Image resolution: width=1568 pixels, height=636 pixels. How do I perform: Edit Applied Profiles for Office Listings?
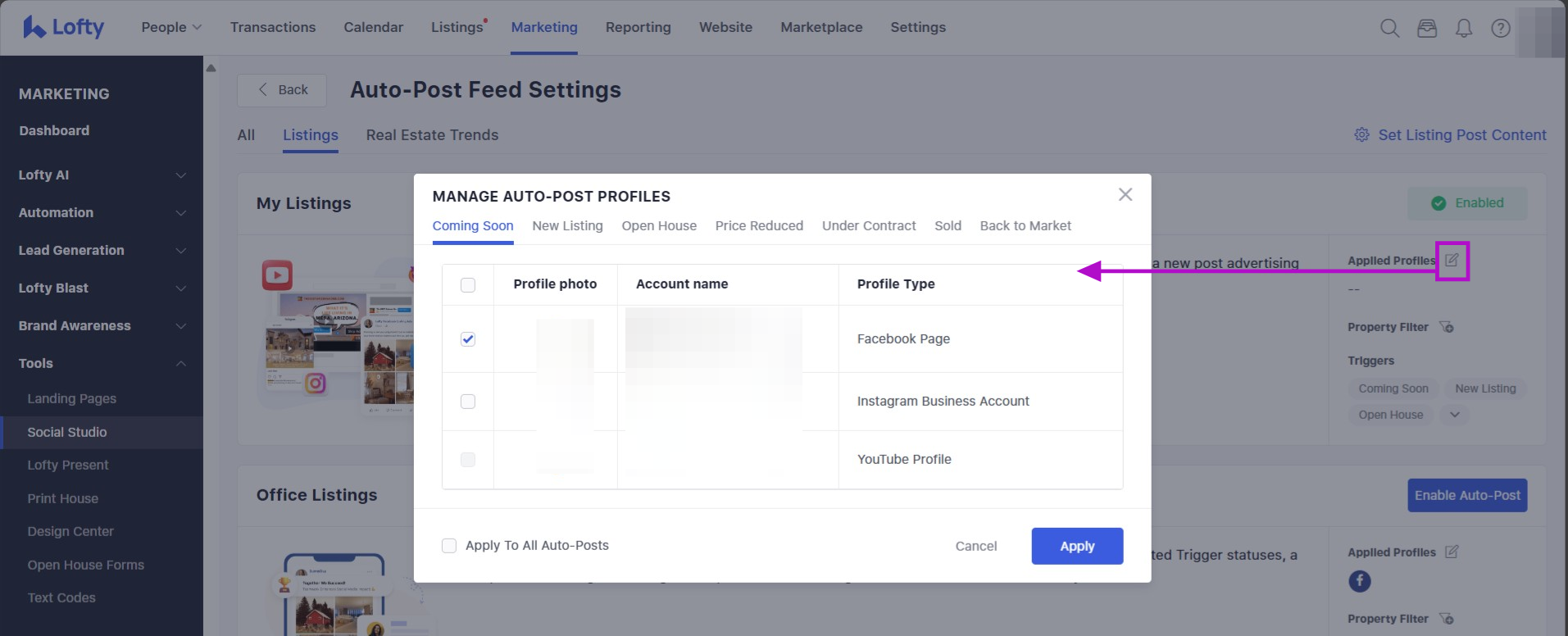[x=1452, y=552]
